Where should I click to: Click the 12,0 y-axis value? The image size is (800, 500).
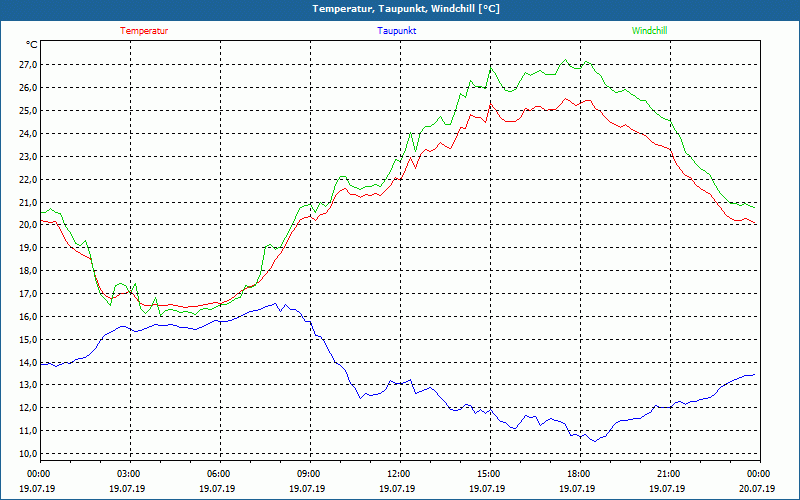coord(28,408)
